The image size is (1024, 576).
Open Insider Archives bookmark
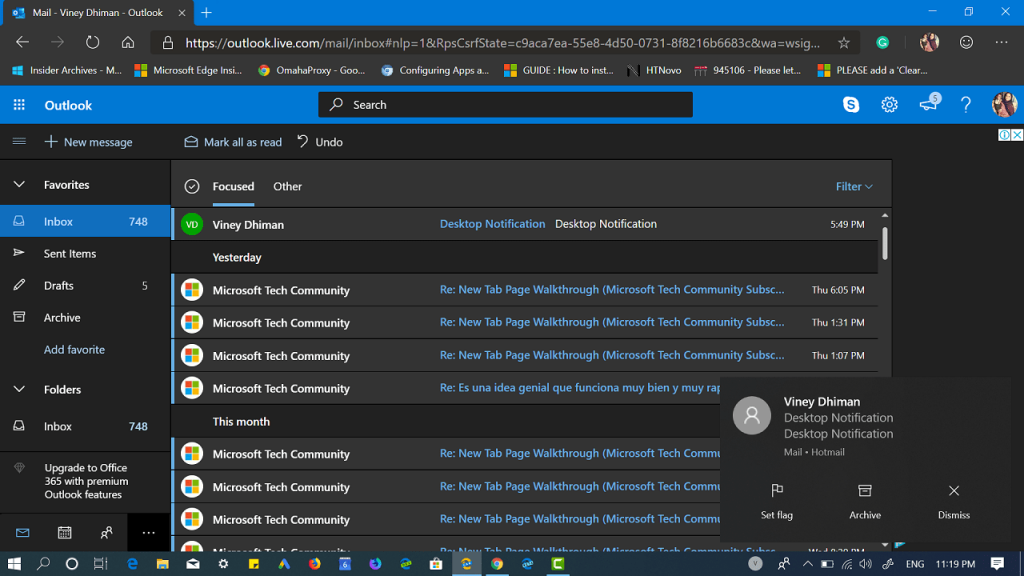tap(67, 70)
